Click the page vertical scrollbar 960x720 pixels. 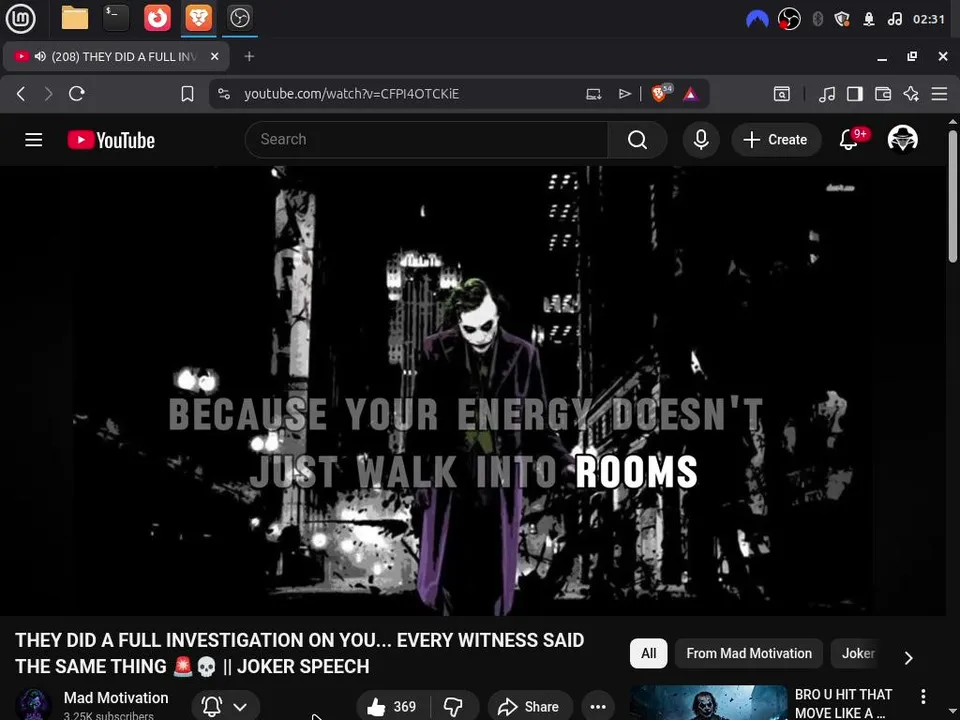pyautogui.click(x=953, y=196)
